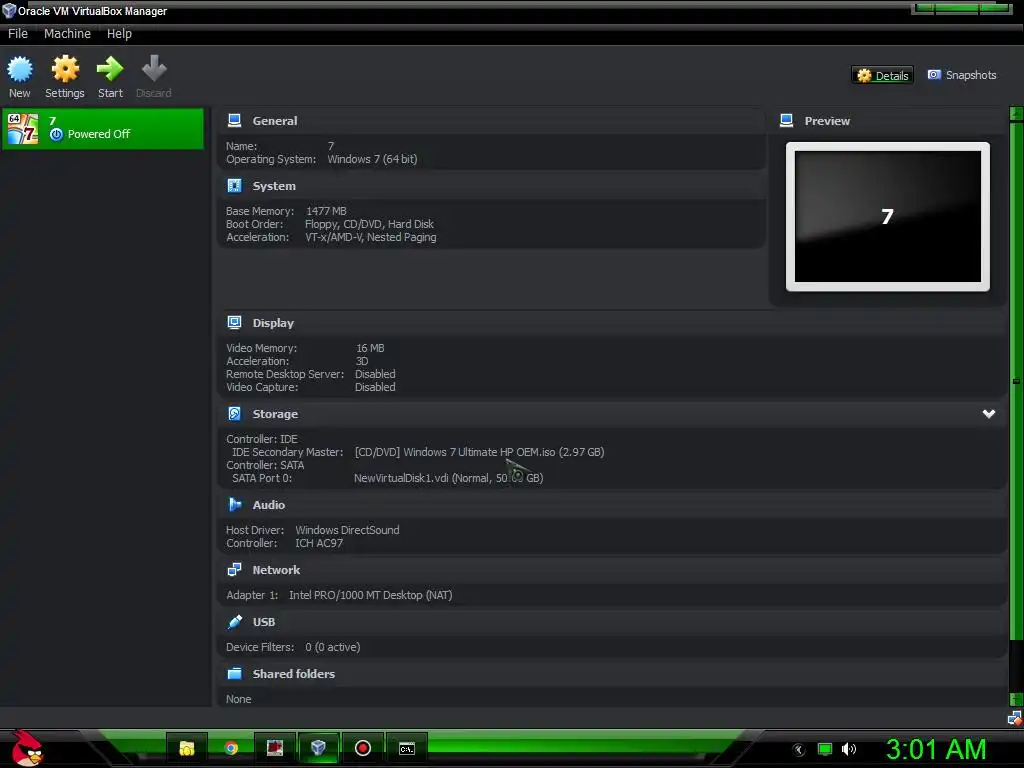1024x768 pixels.
Task: Click the VM preview thumbnail
Action: [888, 216]
